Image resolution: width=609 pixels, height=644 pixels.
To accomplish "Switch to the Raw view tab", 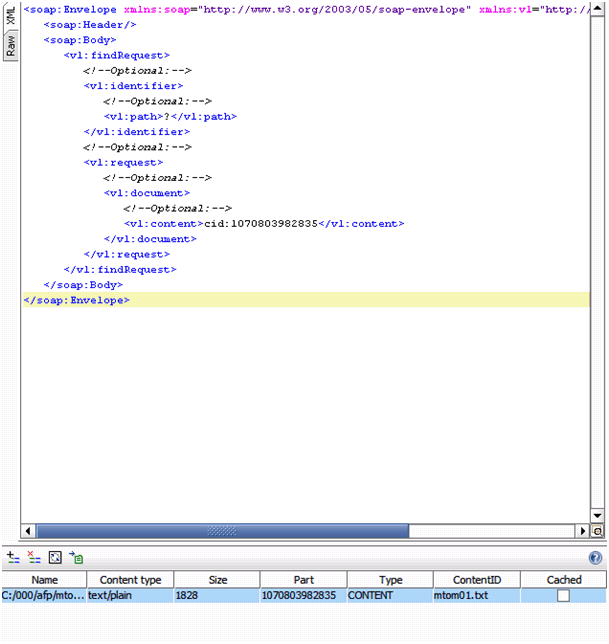I will 11,46.
